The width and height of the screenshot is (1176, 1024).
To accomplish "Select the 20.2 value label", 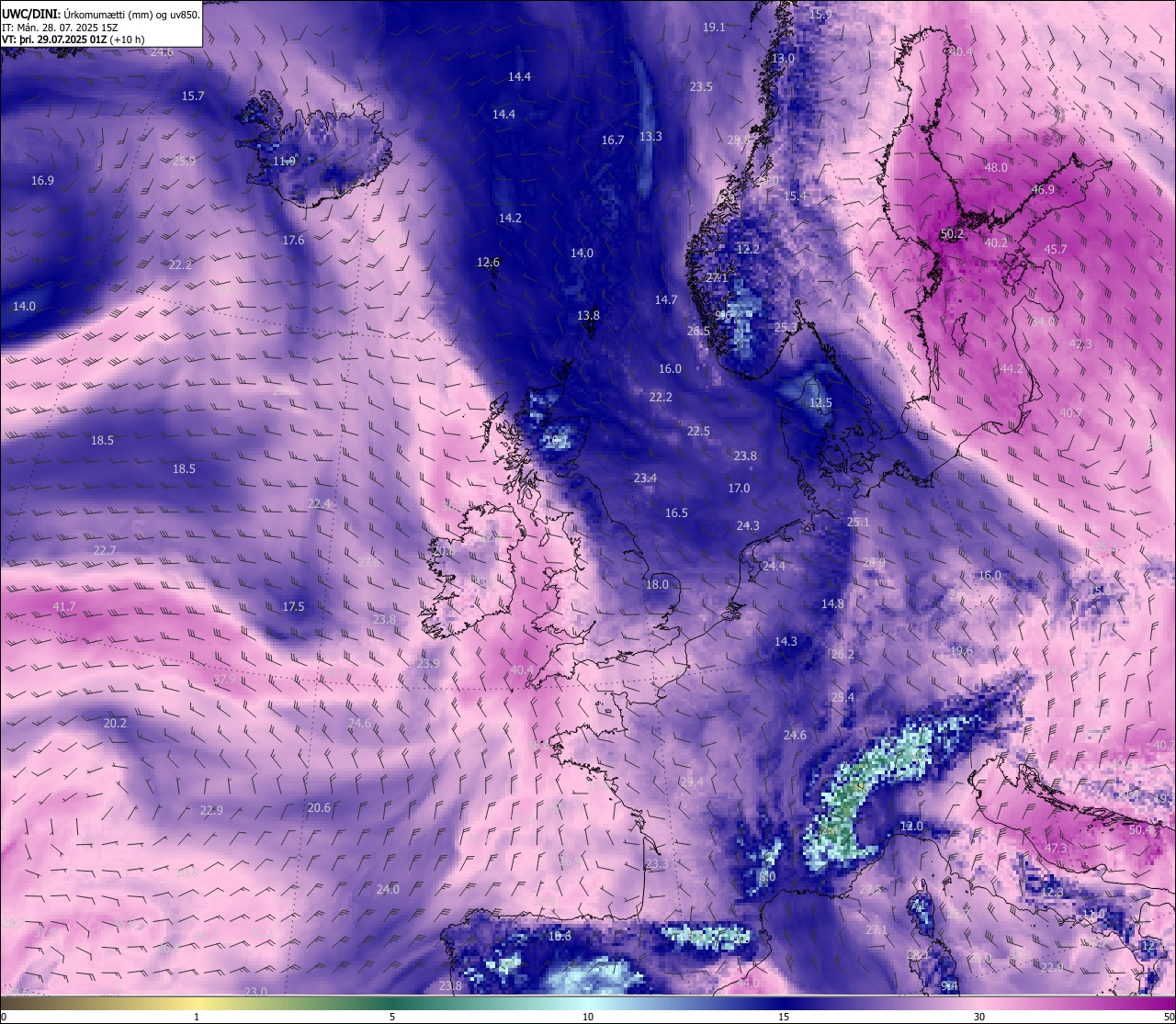I will tap(115, 724).
